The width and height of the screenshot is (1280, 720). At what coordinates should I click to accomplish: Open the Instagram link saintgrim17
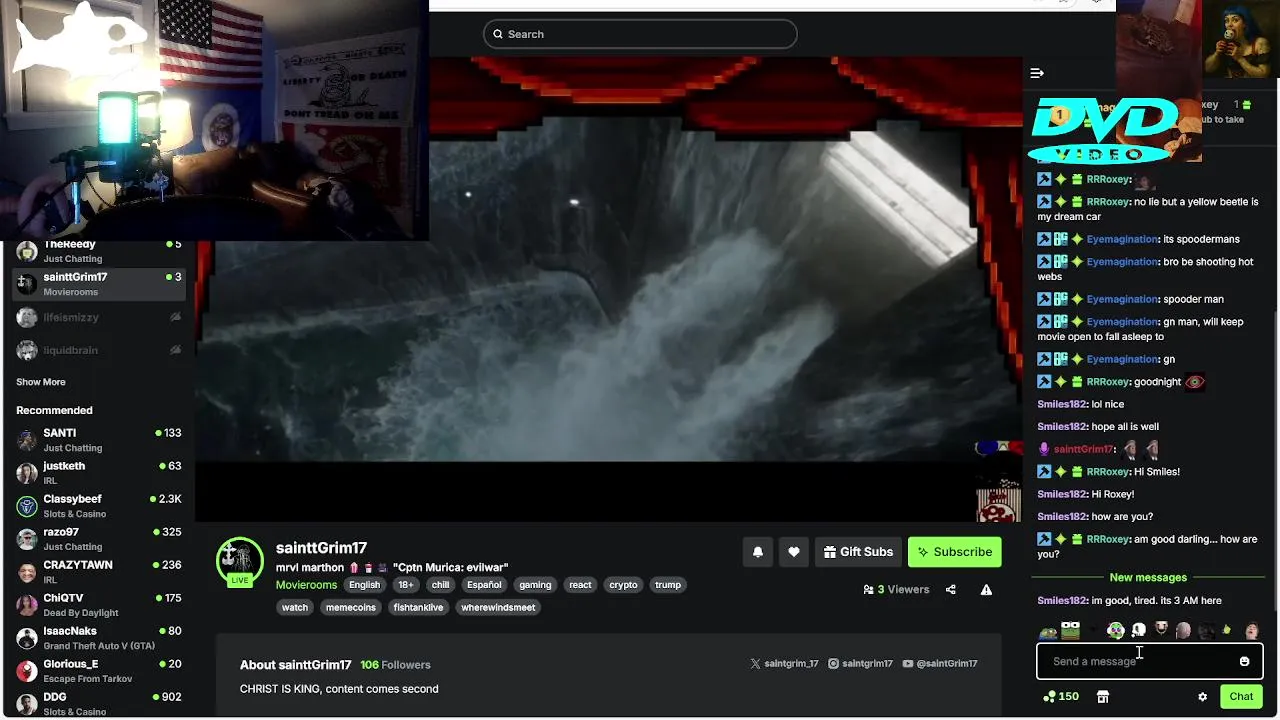tap(860, 664)
